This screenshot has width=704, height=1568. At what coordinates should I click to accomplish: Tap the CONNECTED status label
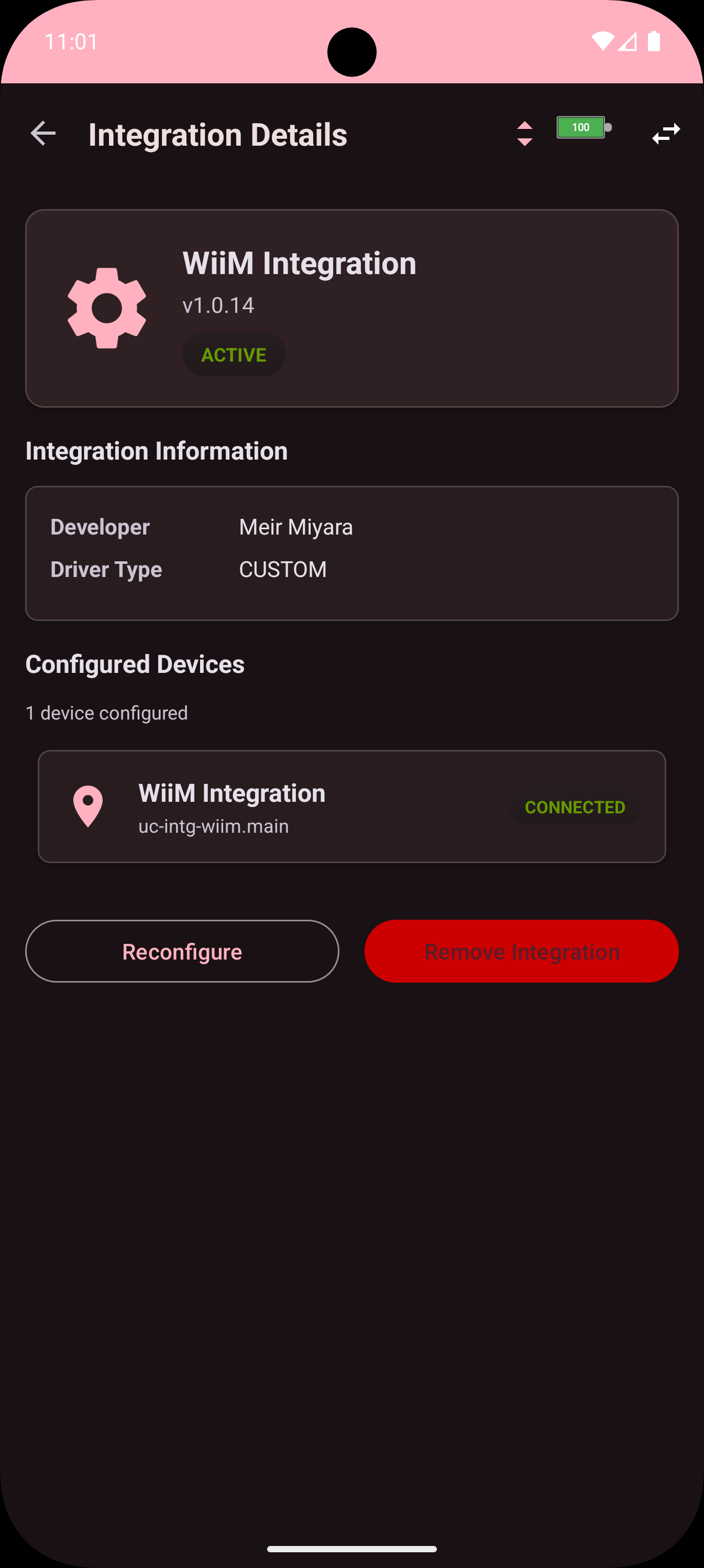575,807
